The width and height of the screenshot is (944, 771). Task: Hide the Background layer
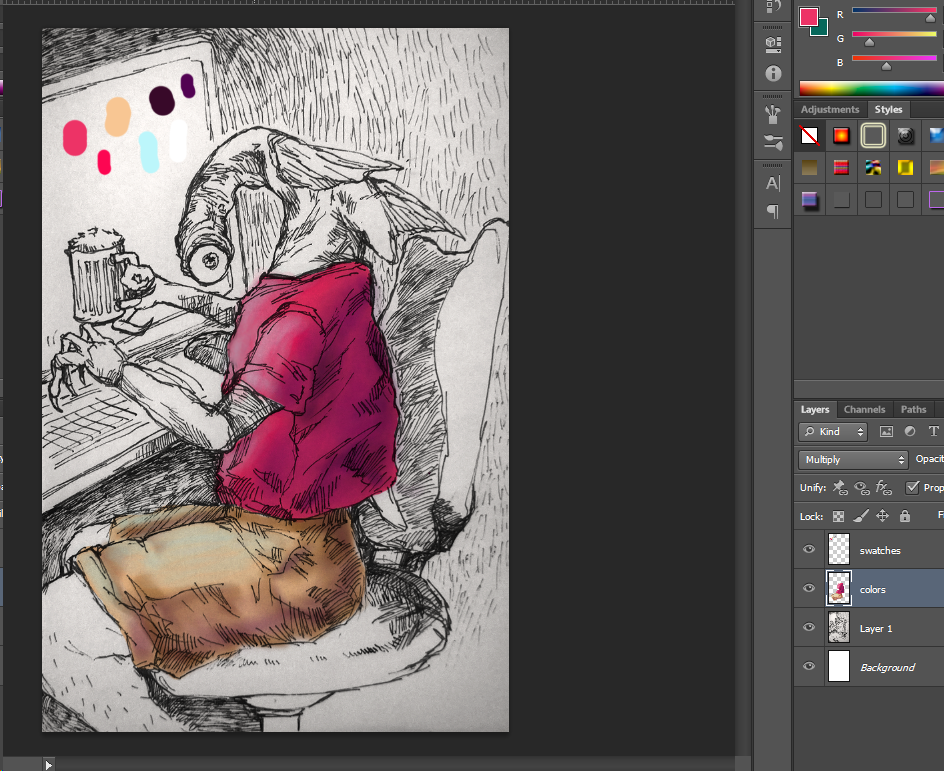coord(809,666)
